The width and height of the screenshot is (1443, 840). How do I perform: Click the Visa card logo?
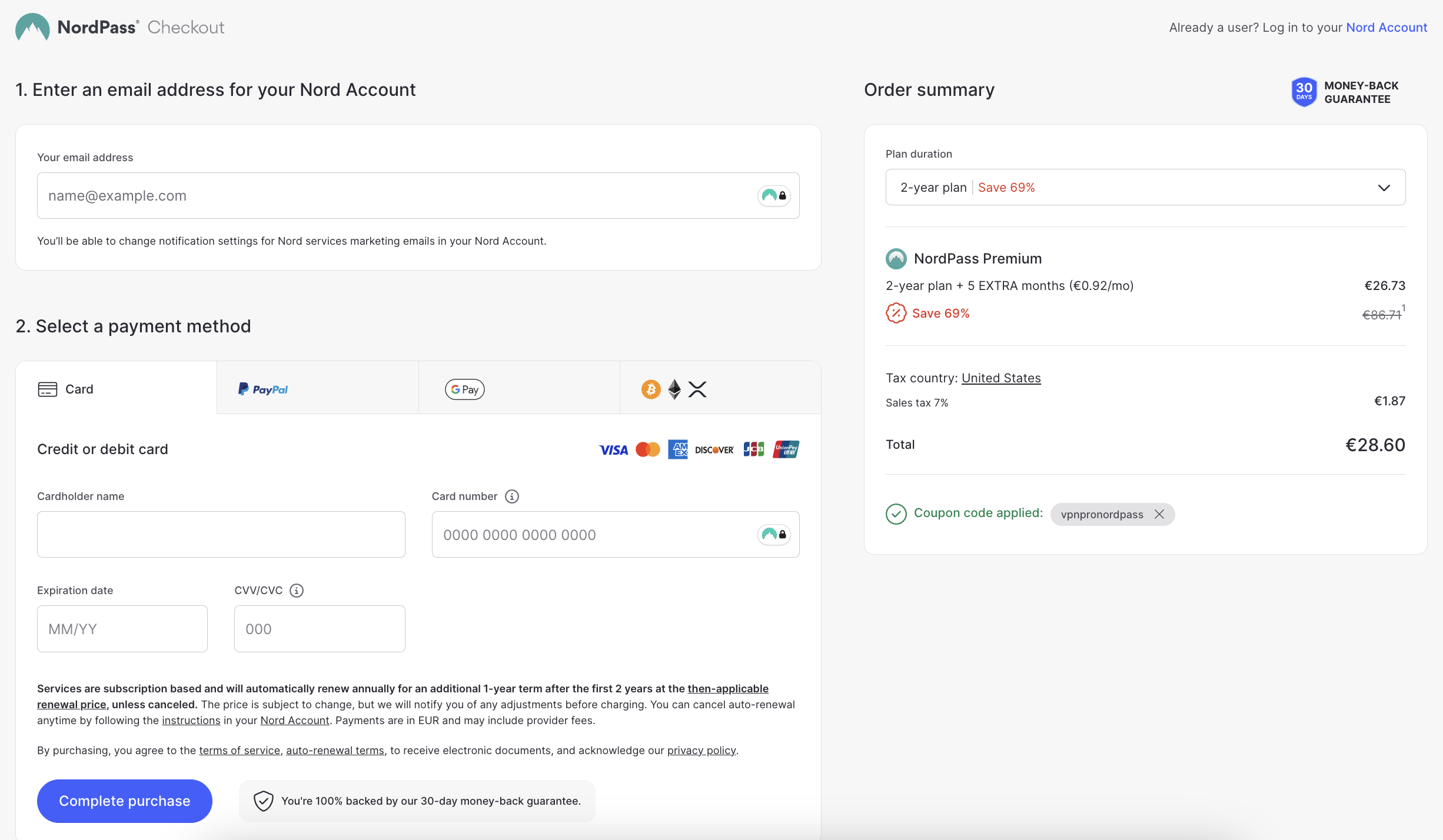click(x=613, y=450)
